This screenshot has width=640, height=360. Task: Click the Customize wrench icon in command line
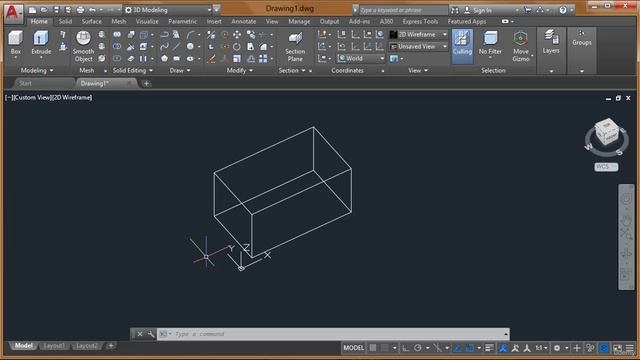(151, 334)
